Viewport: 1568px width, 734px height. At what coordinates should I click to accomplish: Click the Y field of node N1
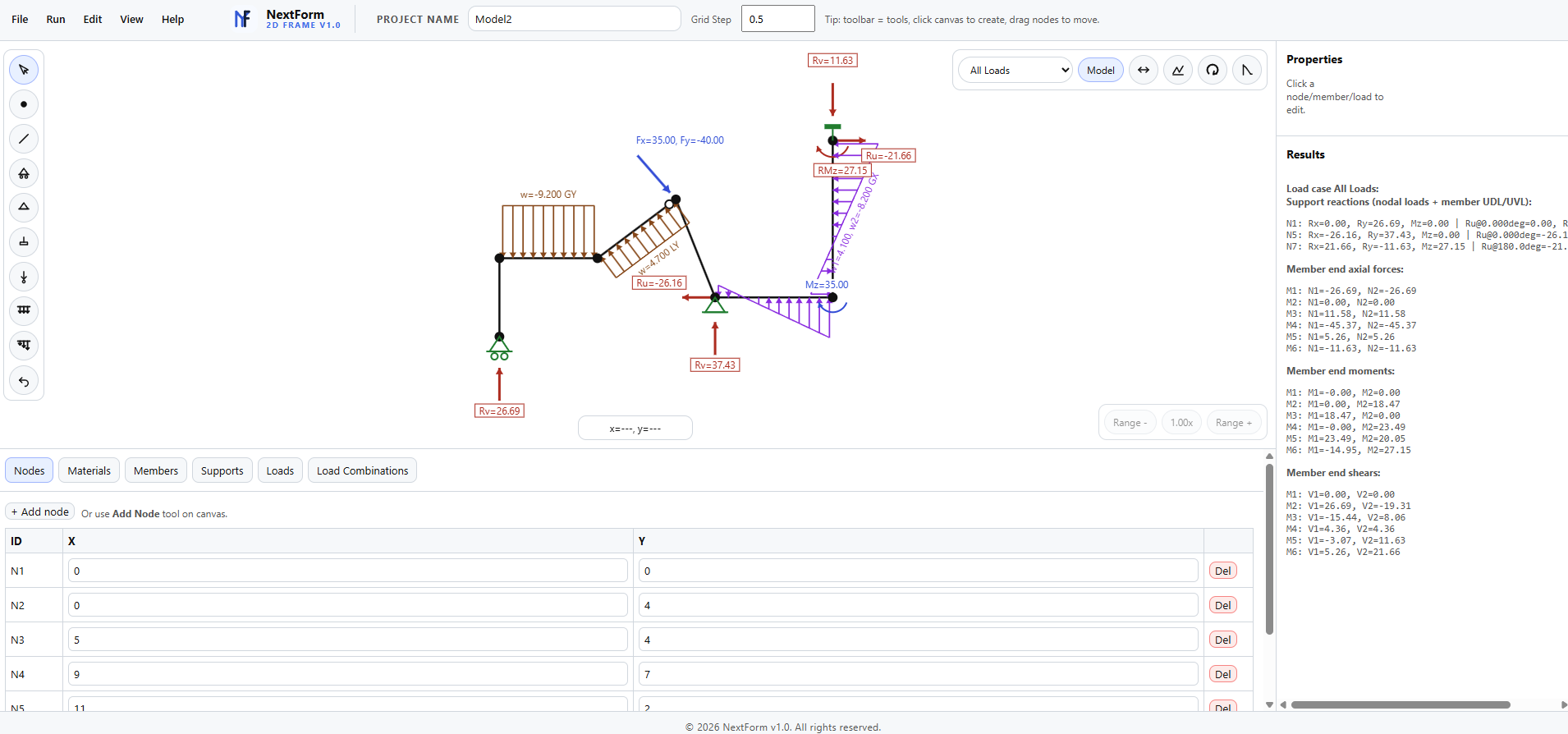[919, 571]
